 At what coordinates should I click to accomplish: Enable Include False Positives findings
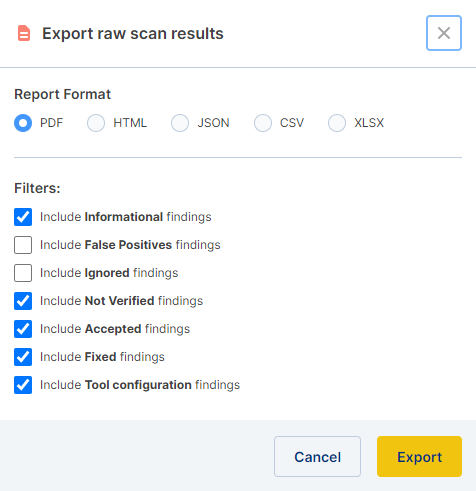pos(23,245)
